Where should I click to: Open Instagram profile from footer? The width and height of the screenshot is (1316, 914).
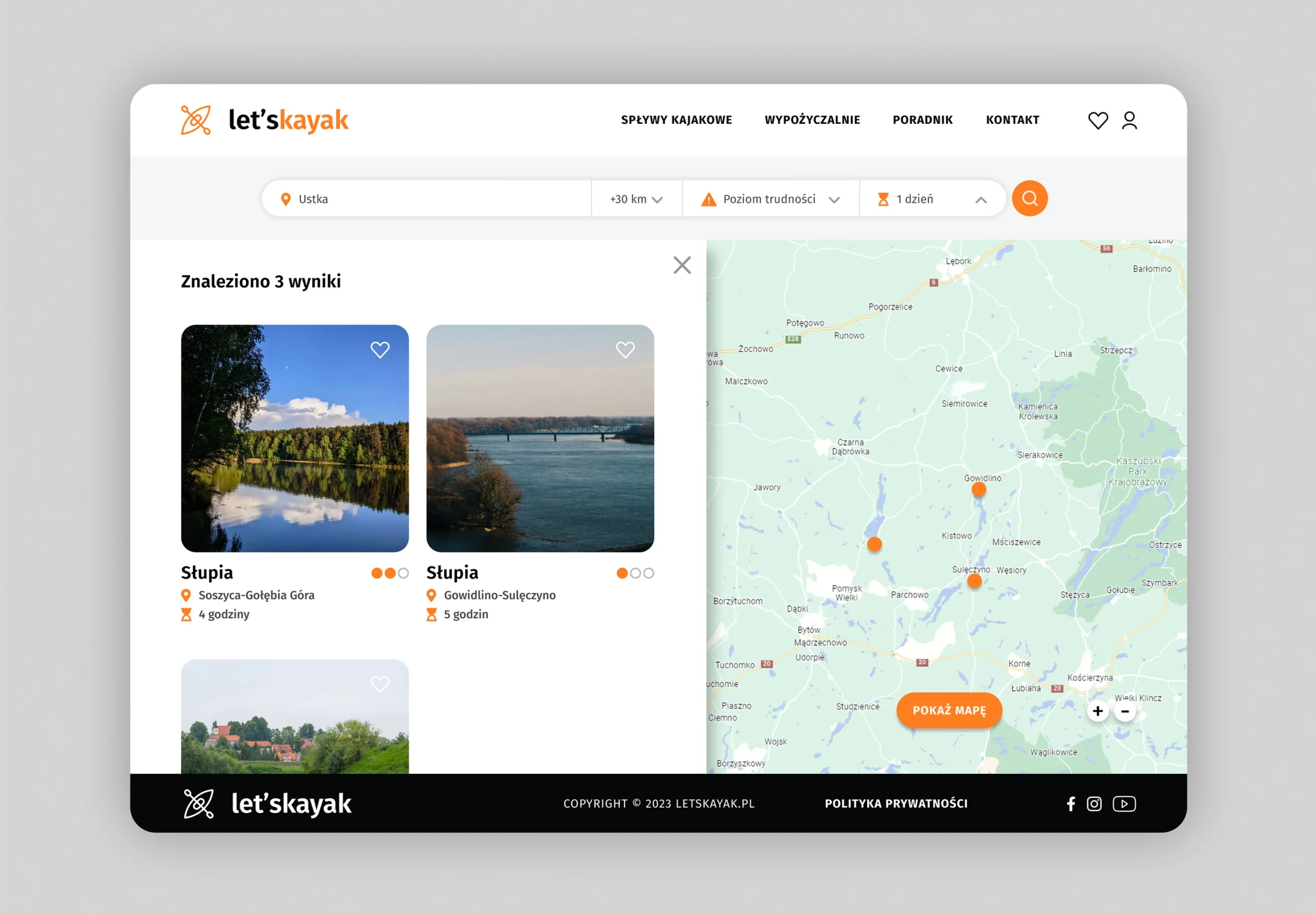click(1094, 803)
